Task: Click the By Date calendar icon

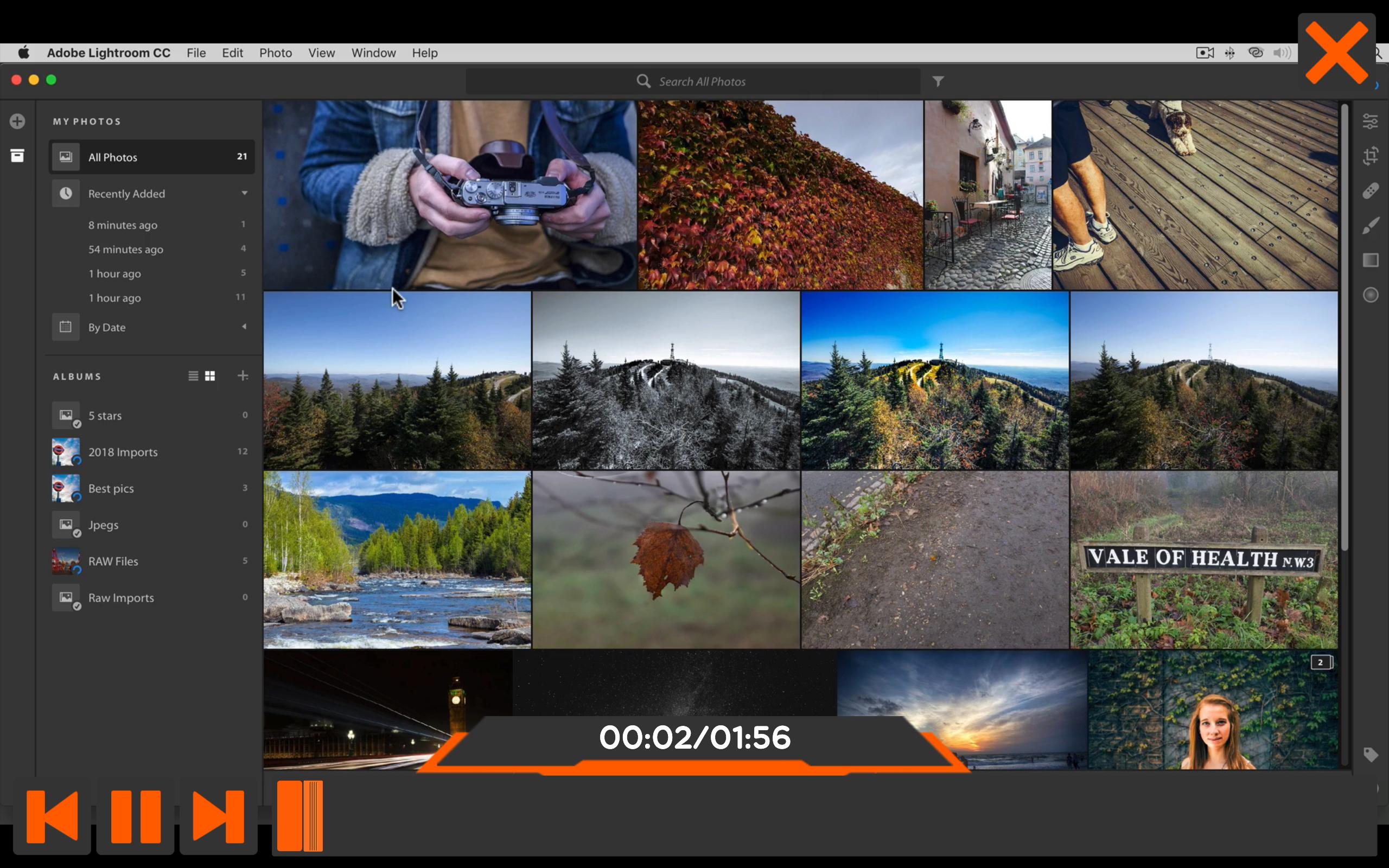Action: click(66, 327)
